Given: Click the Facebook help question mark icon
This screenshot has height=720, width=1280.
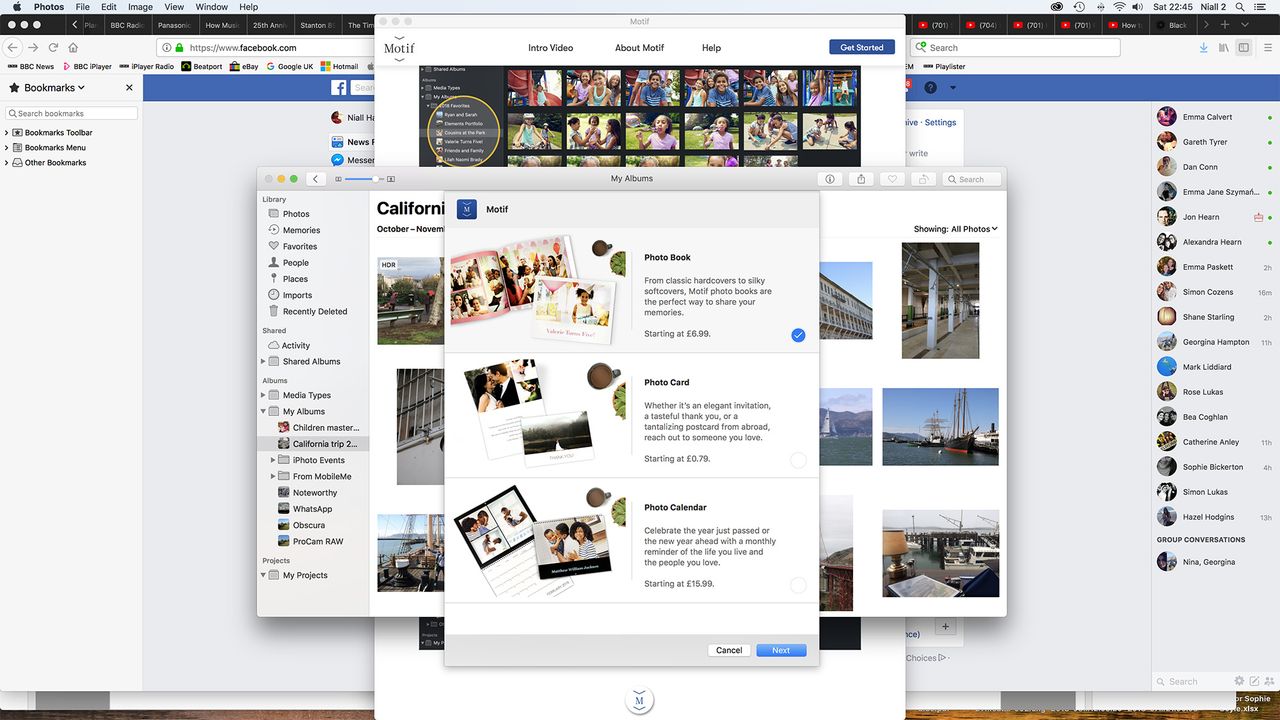Looking at the screenshot, I should [931, 88].
